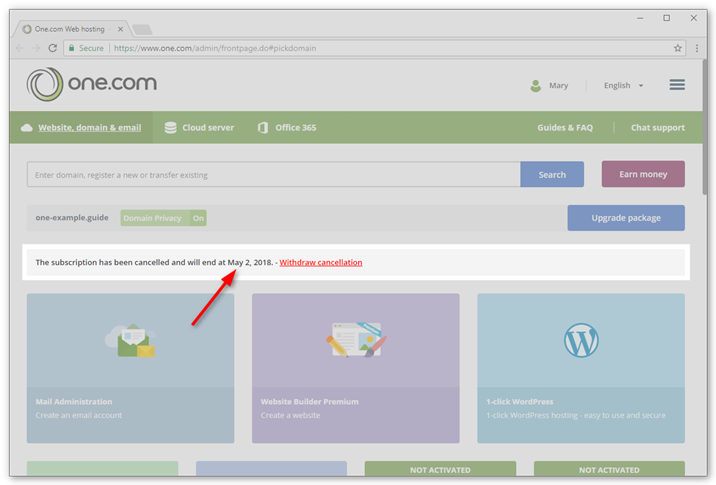Viewport: 716px width, 485px height.
Task: Open Mail Administration card title
Action: point(74,401)
